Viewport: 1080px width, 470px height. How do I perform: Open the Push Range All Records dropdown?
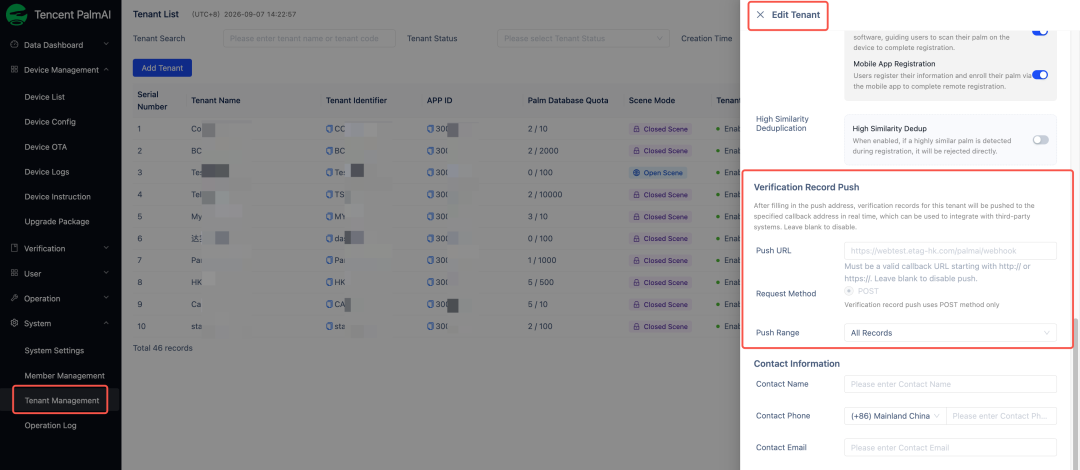click(950, 333)
